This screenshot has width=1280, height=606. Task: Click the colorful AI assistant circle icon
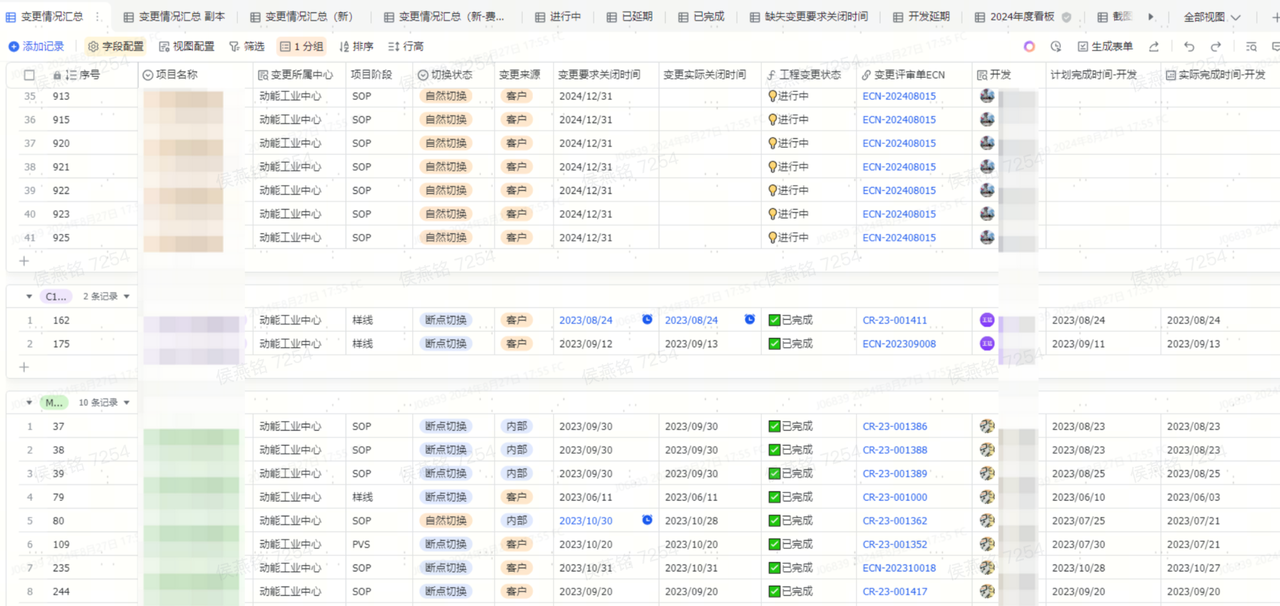point(1029,47)
